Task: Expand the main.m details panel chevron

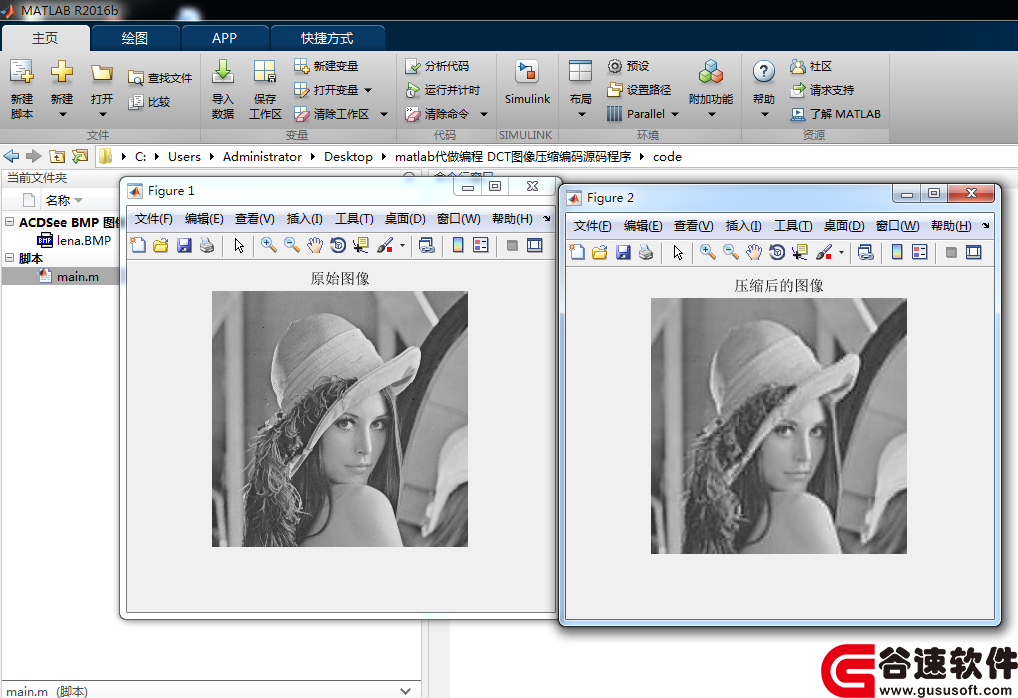Action: pos(405,691)
